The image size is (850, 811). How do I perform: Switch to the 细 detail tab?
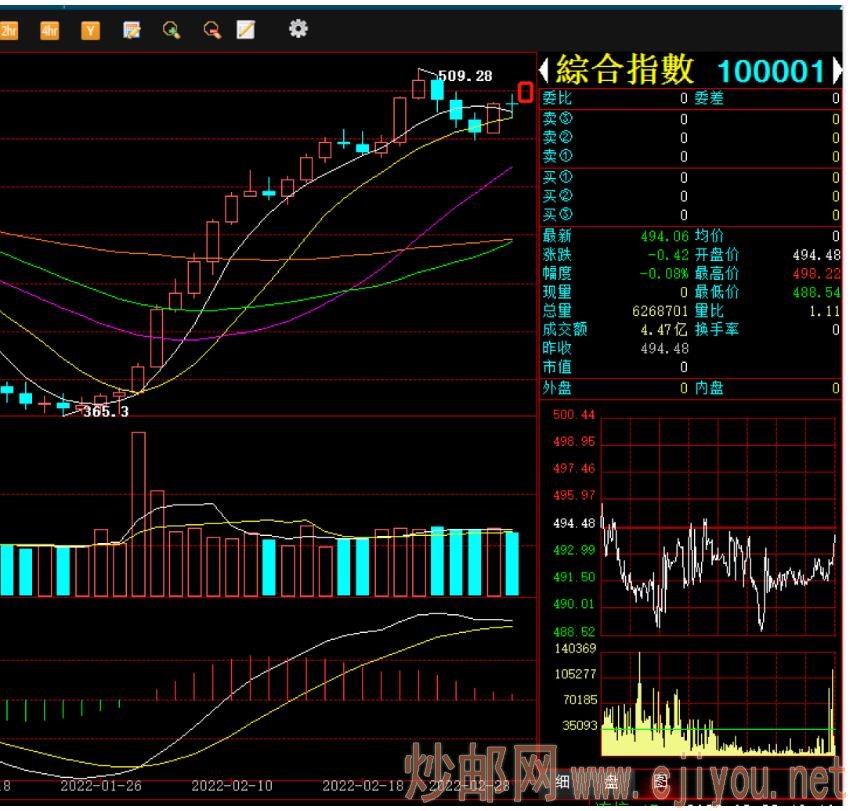[x=562, y=782]
